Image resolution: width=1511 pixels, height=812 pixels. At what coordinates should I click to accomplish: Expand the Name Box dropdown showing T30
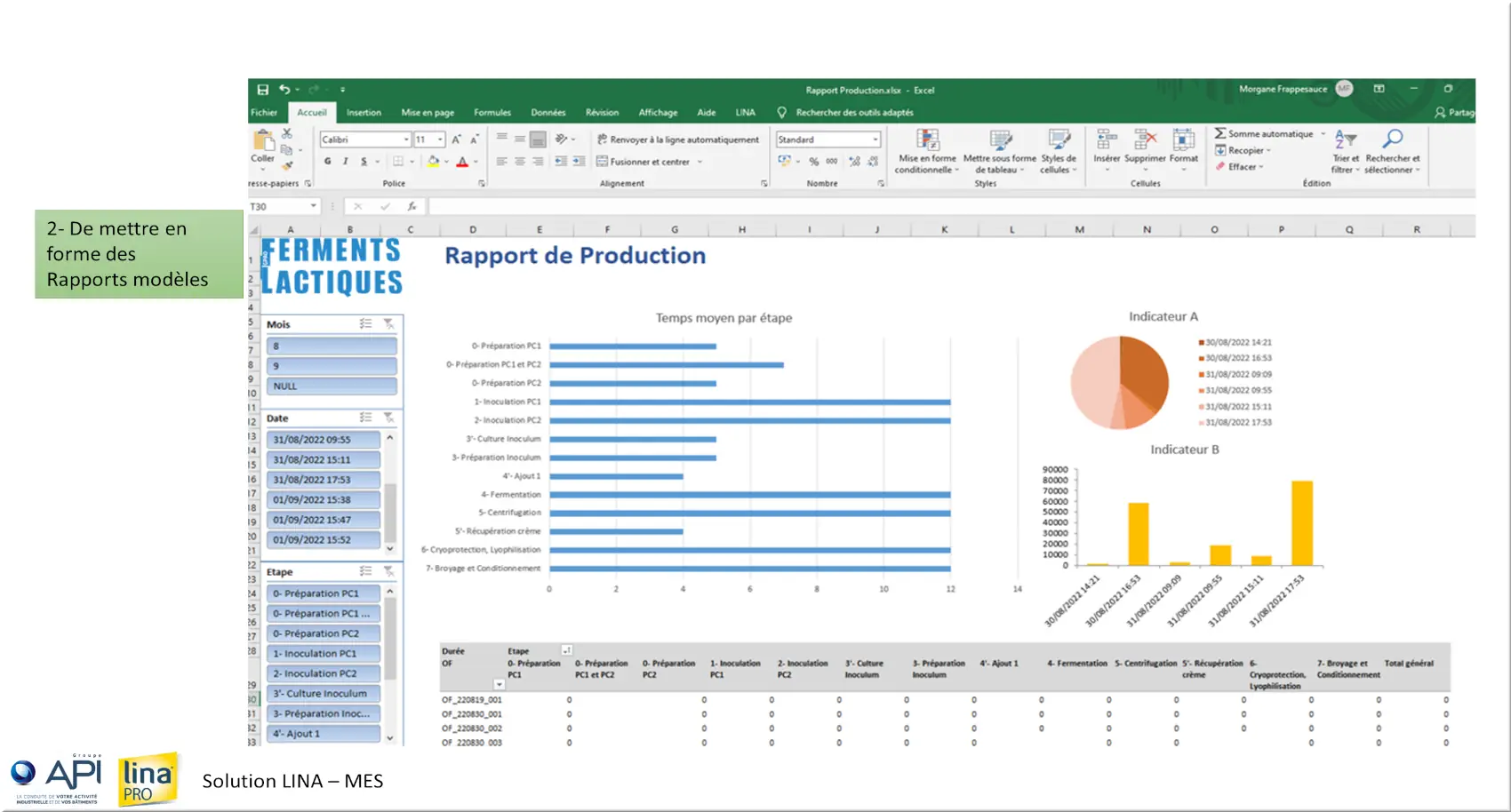pyautogui.click(x=313, y=206)
